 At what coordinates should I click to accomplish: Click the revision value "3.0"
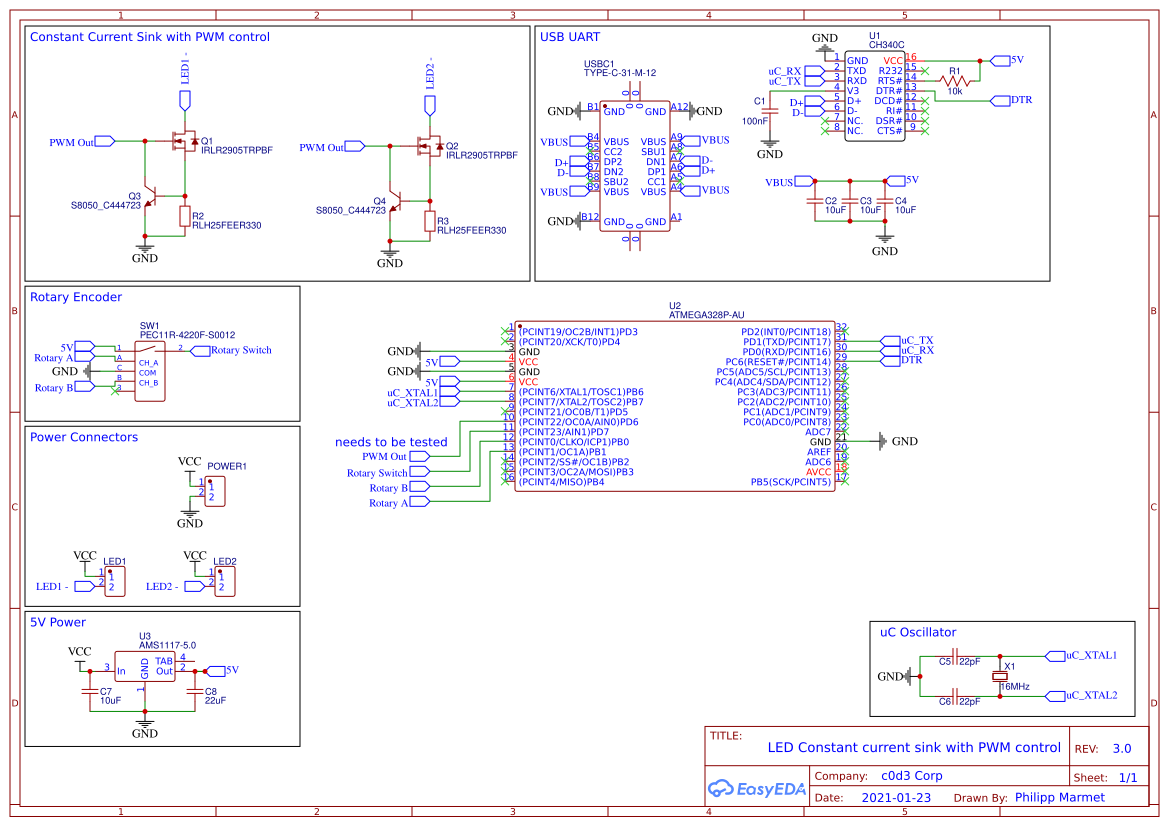[1122, 748]
